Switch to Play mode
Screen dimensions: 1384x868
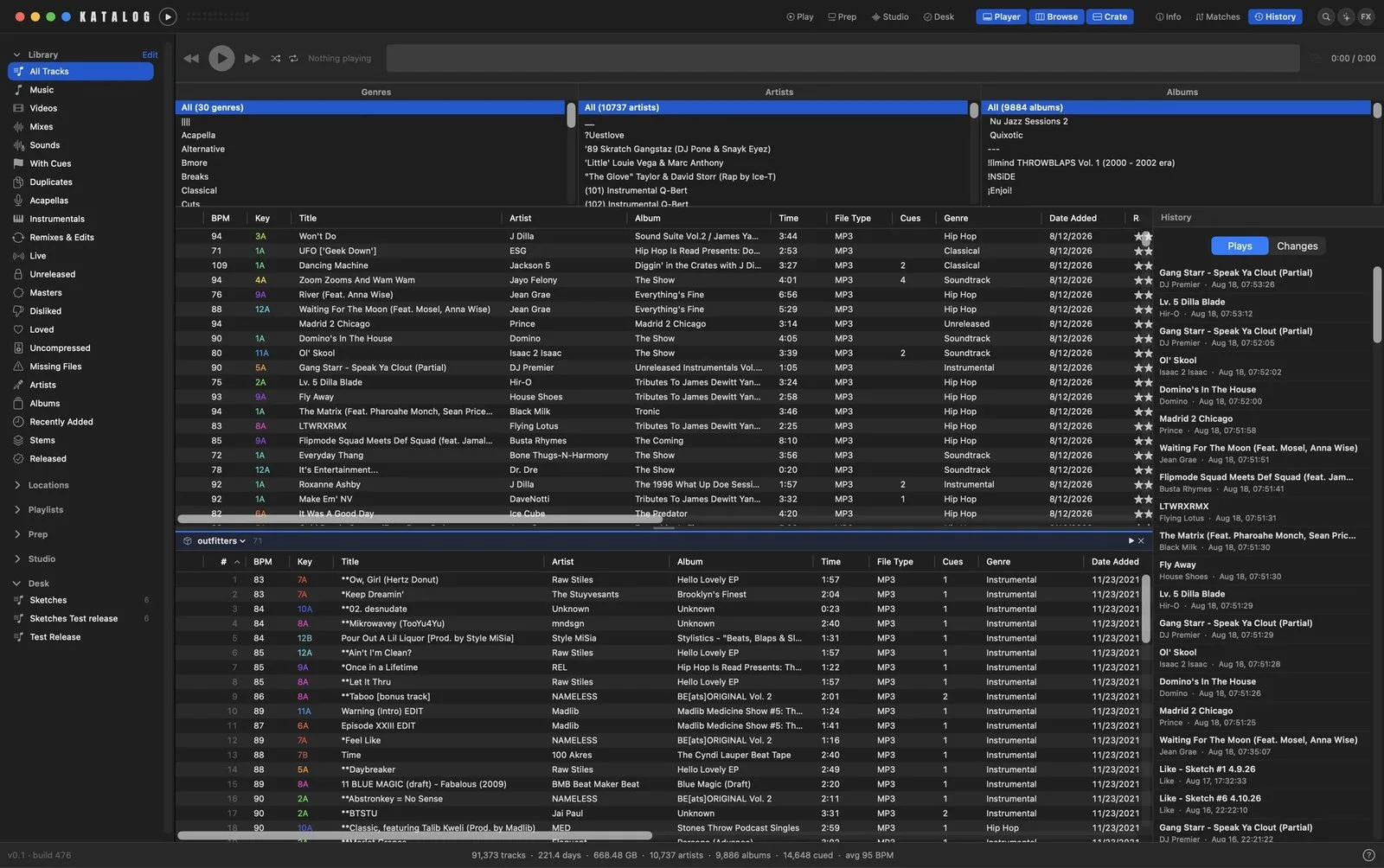tap(799, 16)
